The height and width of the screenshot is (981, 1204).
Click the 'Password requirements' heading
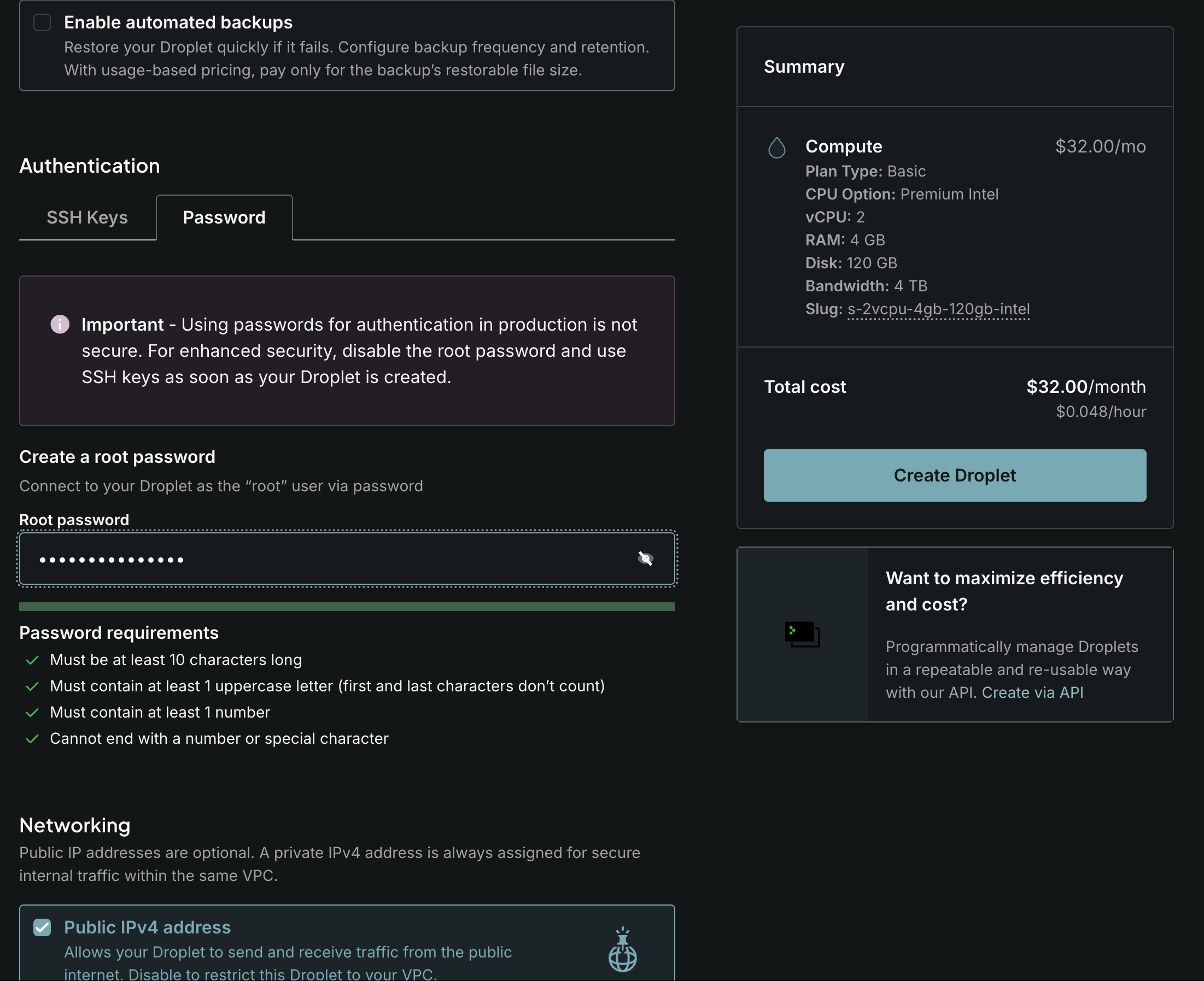(119, 633)
